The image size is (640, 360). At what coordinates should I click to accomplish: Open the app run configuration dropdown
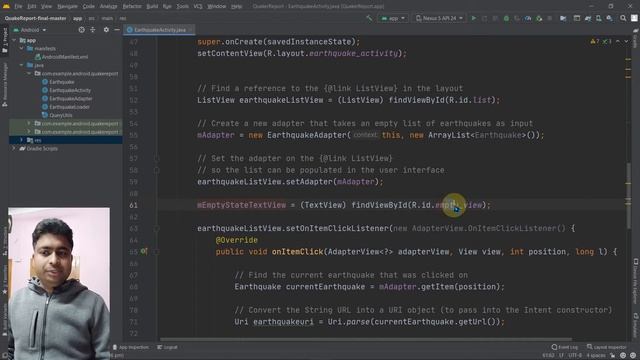click(x=393, y=18)
